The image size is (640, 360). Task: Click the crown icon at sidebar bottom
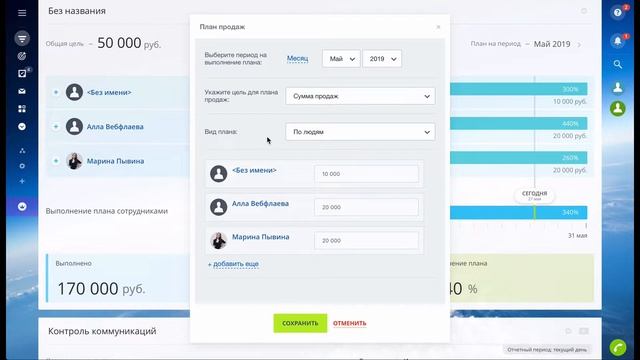tap(22, 207)
